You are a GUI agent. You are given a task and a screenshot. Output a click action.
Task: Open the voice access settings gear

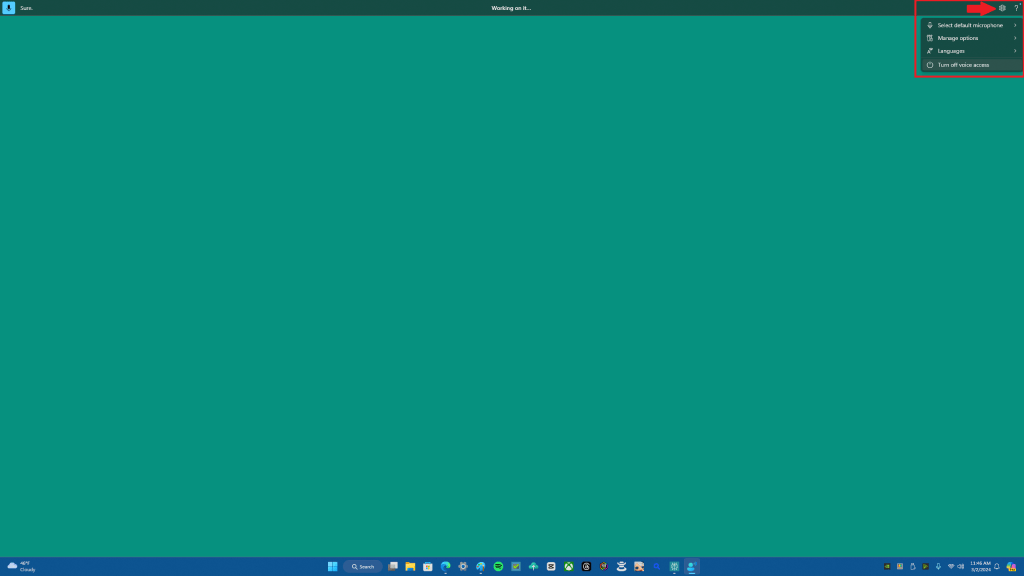coord(1002,8)
